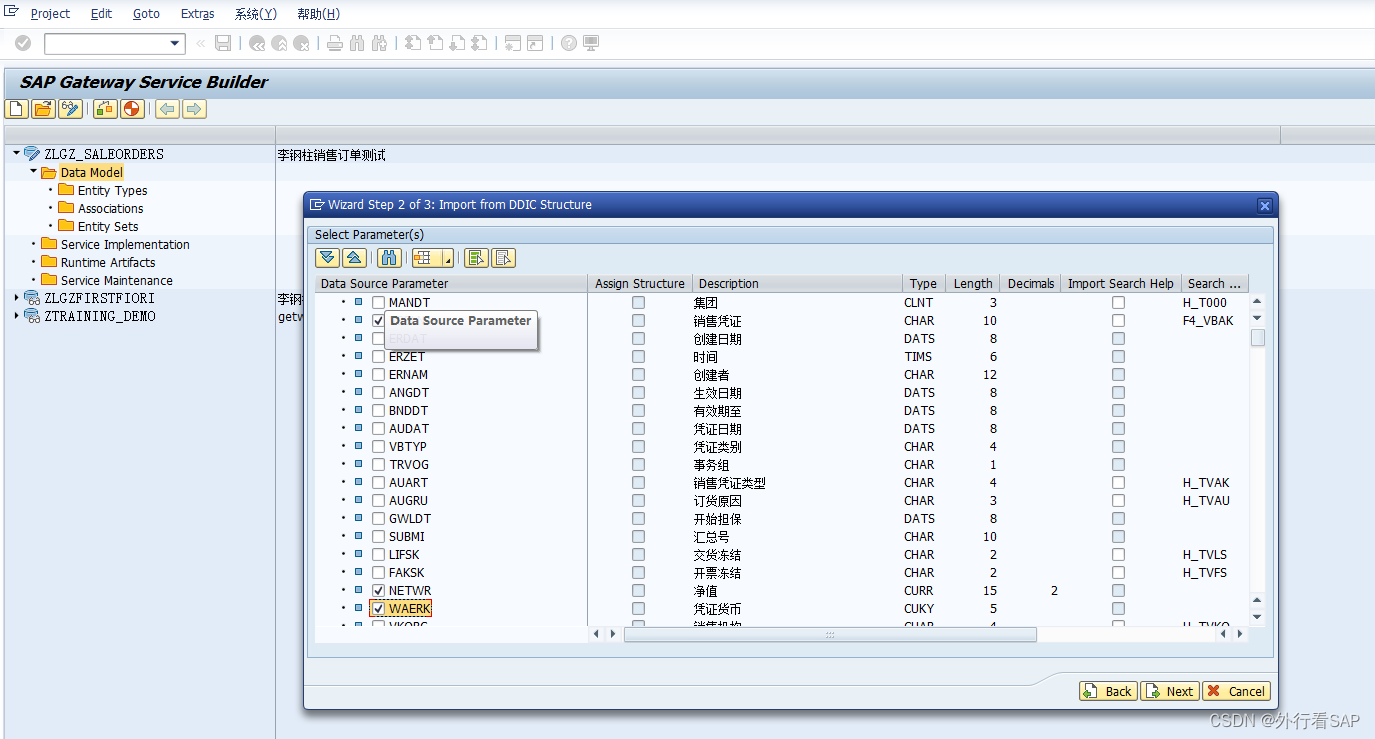Viewport: 1375px width, 739px height.
Task: Toggle Assign Structure checkbox for VBTYP row
Action: (x=638, y=447)
